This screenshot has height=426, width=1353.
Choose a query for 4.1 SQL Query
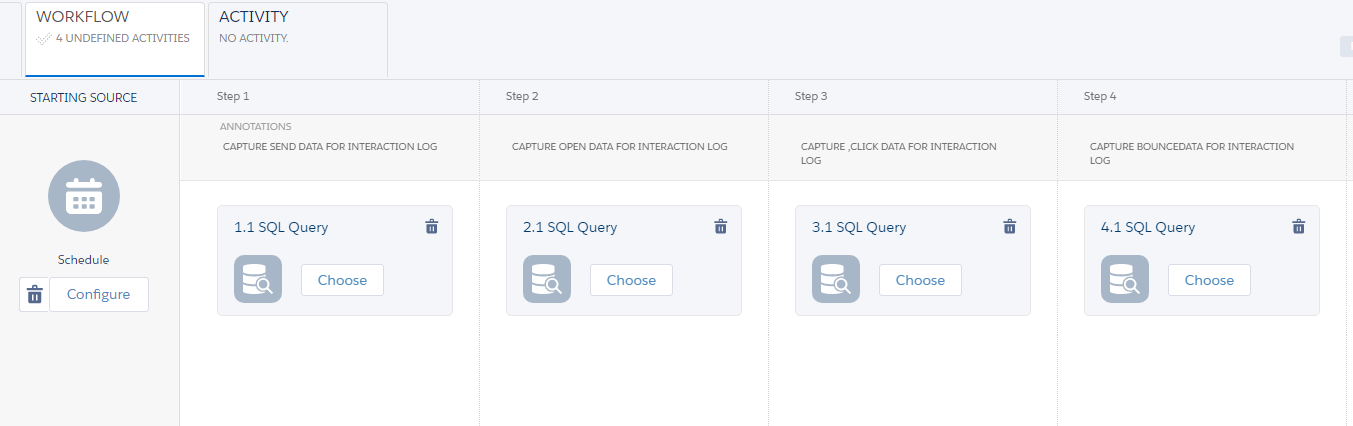tap(1209, 280)
